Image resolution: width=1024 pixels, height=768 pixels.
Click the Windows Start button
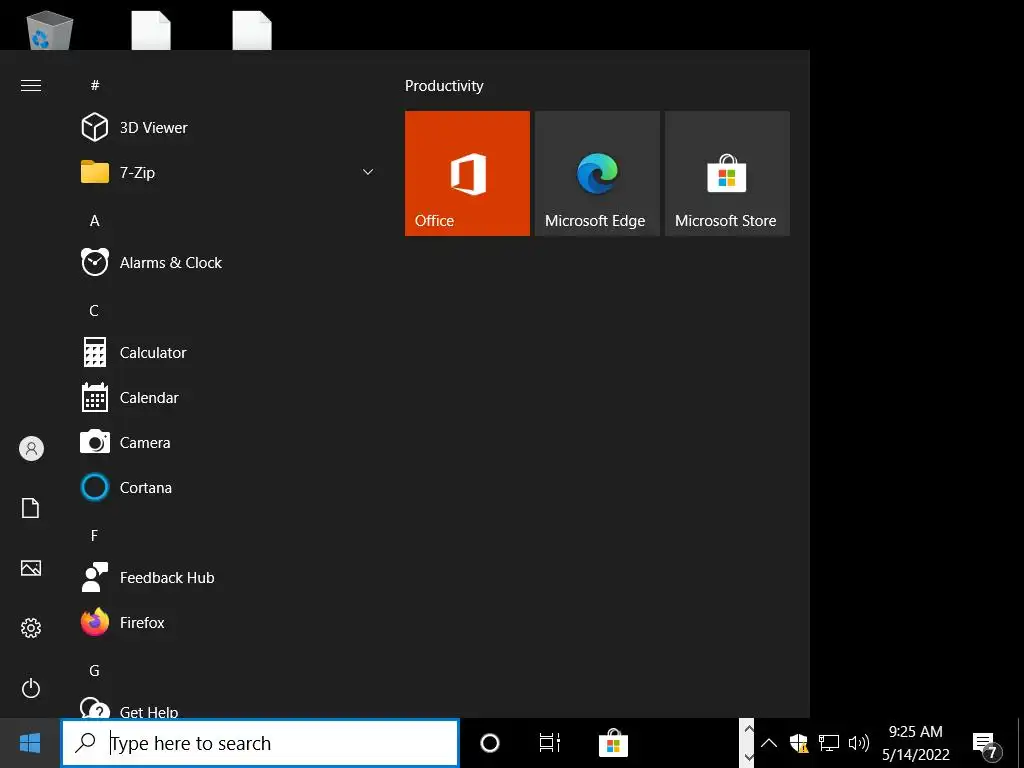pyautogui.click(x=30, y=743)
